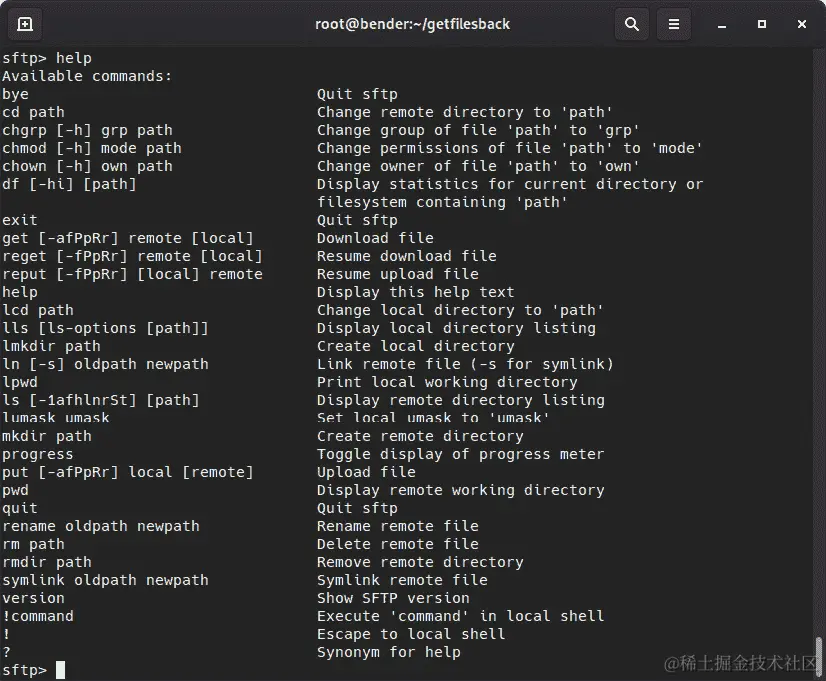The width and height of the screenshot is (826, 681).
Task: Click the 'Available commands:' header line
Action: click(x=90, y=75)
